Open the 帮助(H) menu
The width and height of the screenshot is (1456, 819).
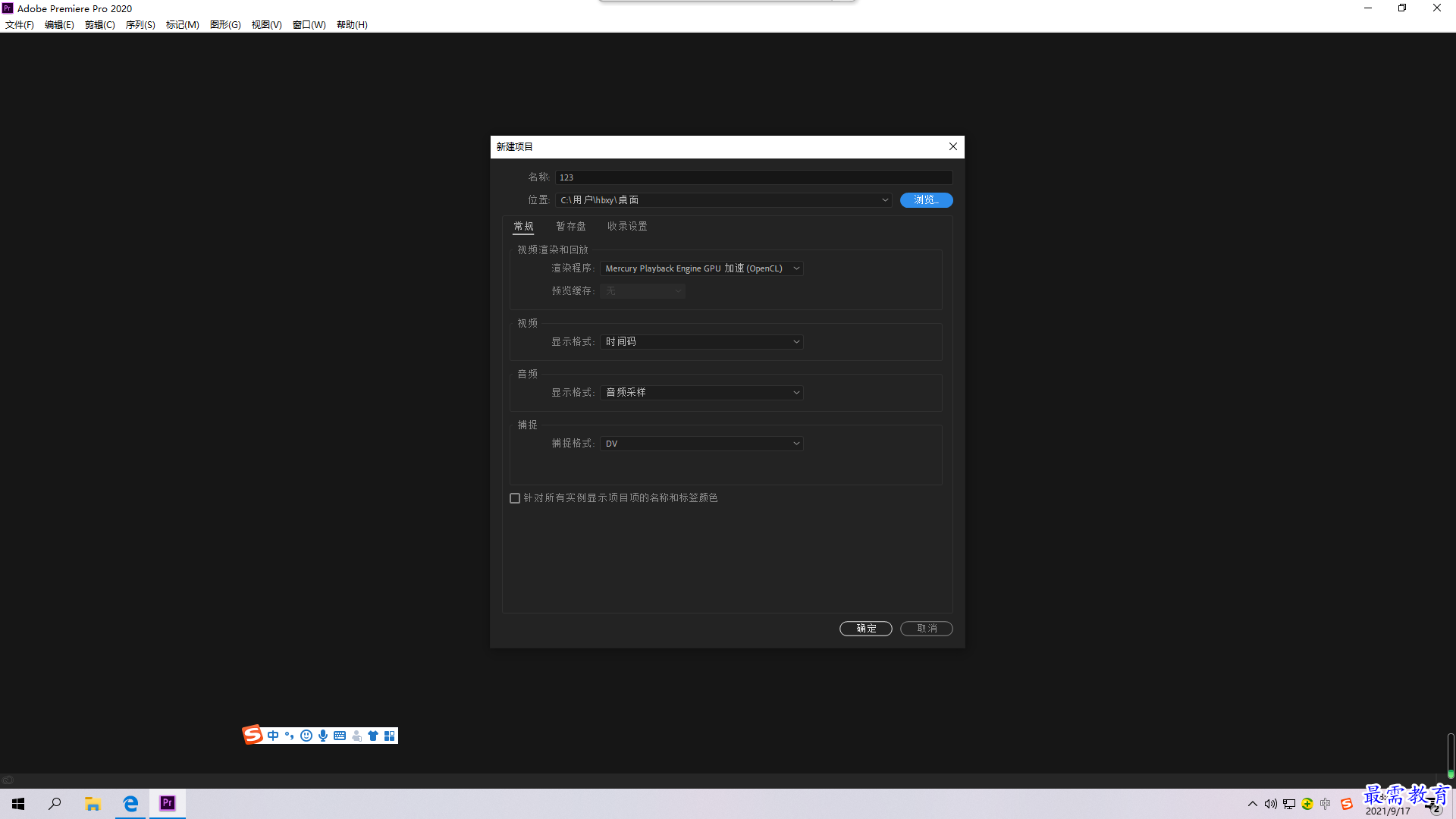coord(352,25)
